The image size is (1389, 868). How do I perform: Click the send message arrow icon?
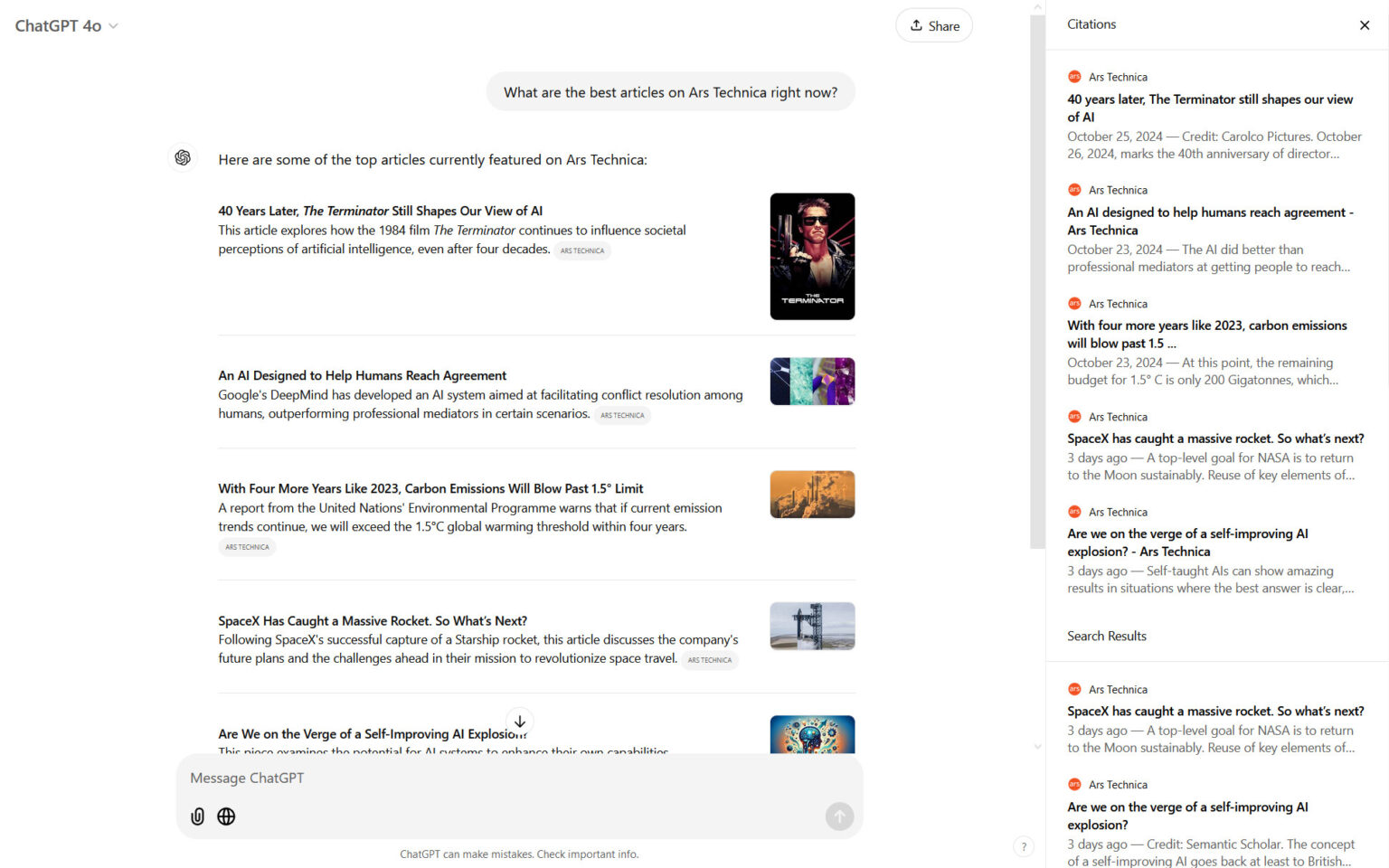(839, 816)
